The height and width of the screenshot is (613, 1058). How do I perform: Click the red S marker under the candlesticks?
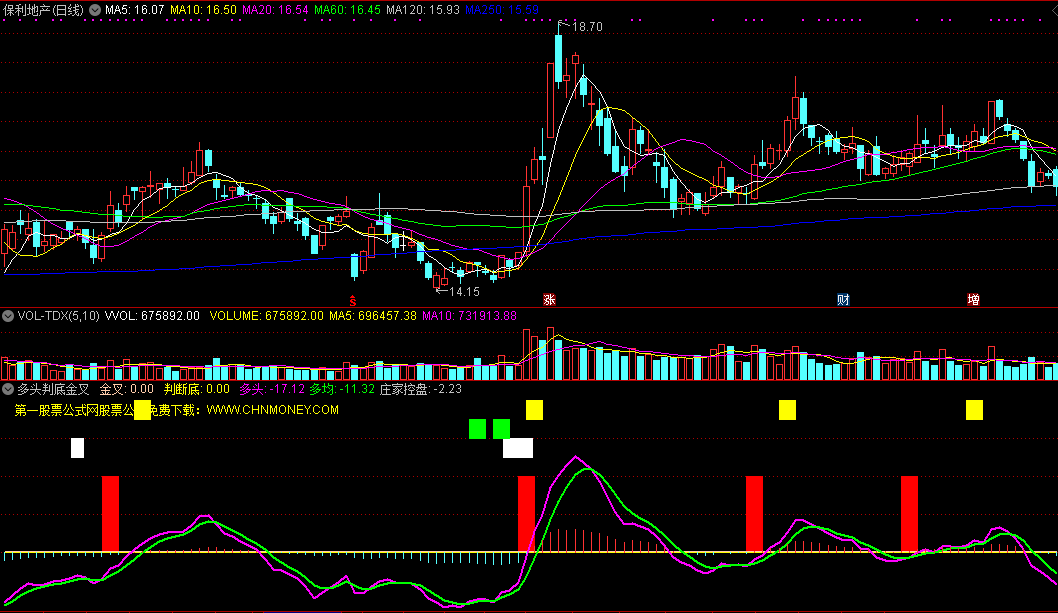(352, 301)
